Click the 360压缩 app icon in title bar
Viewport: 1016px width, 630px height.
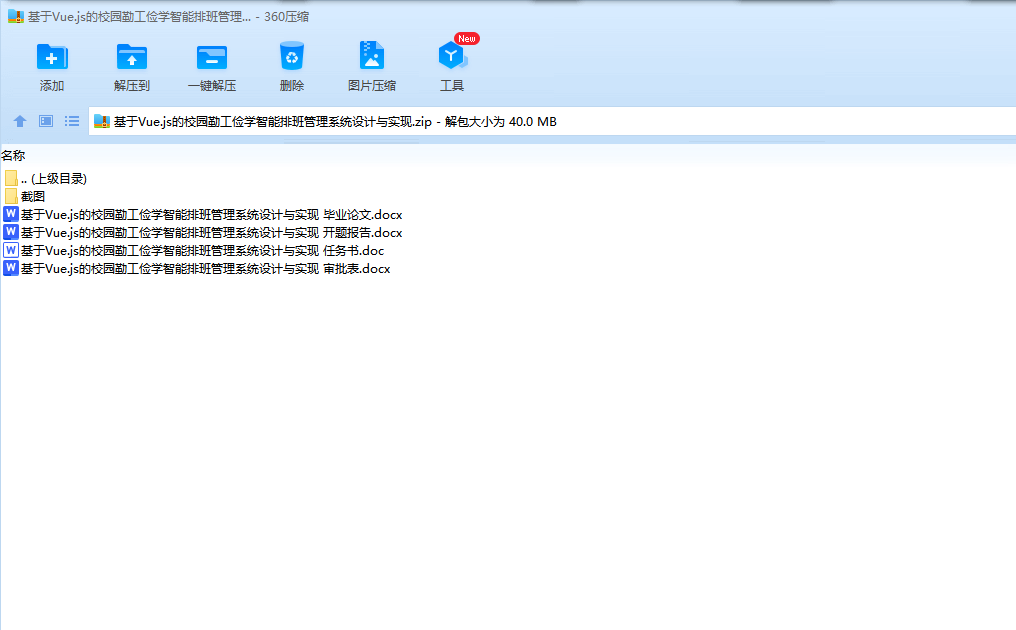pos(16,17)
